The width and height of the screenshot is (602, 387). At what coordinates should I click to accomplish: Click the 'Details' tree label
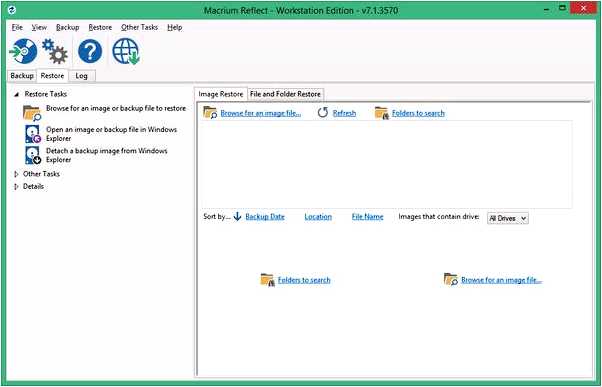coord(33,187)
